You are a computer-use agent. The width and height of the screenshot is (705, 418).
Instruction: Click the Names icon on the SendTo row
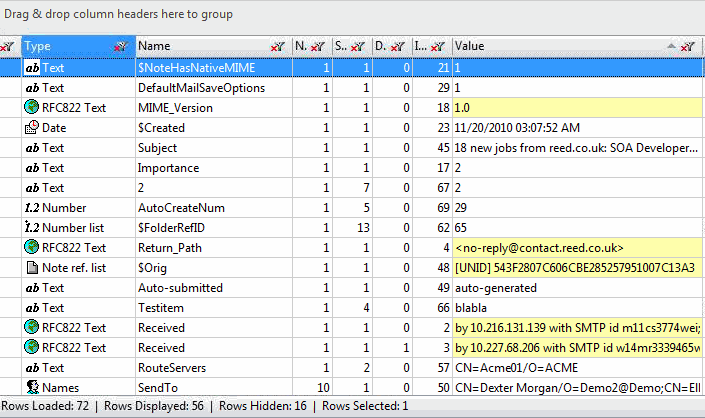click(32, 388)
